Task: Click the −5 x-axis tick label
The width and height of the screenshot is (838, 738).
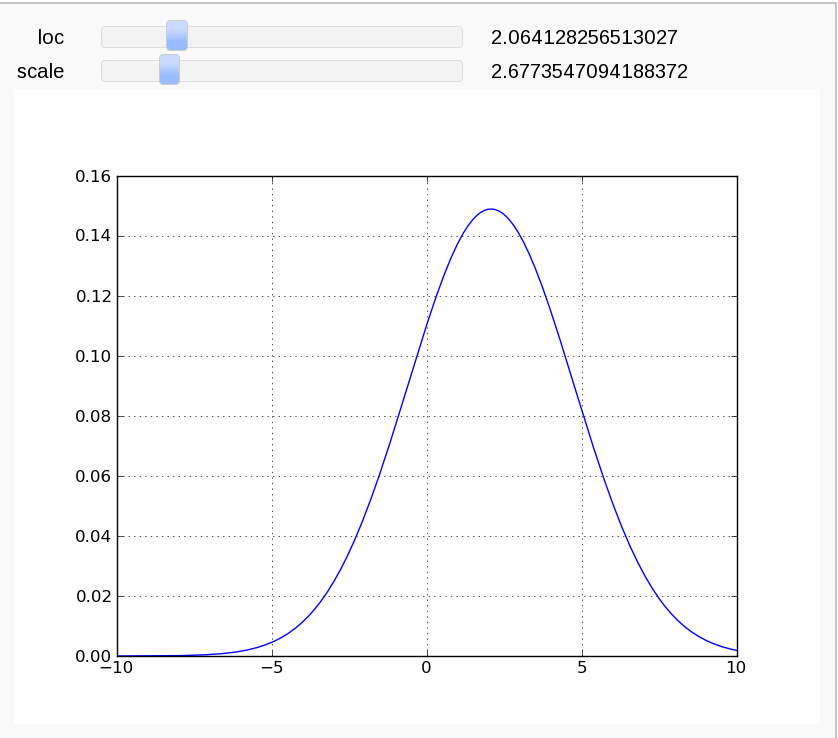Action: pos(272,668)
